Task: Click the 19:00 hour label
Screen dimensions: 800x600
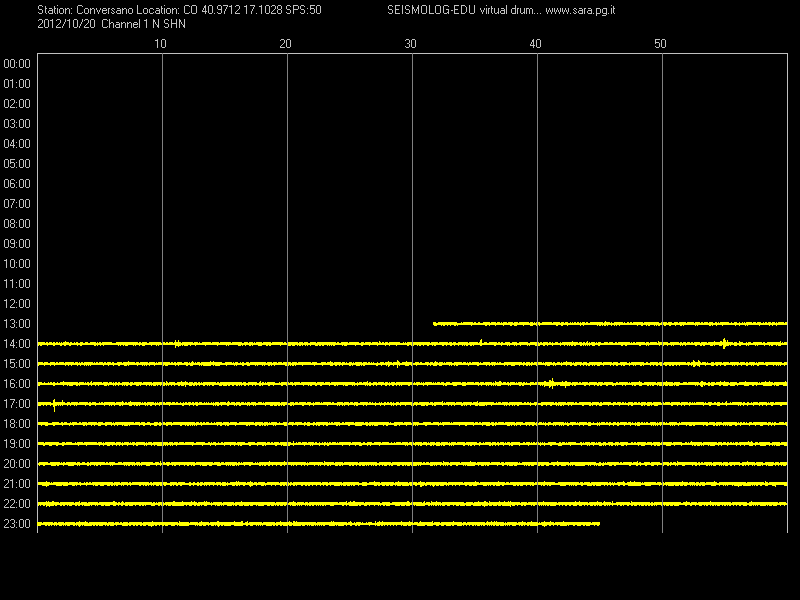Action: pyautogui.click(x=17, y=444)
